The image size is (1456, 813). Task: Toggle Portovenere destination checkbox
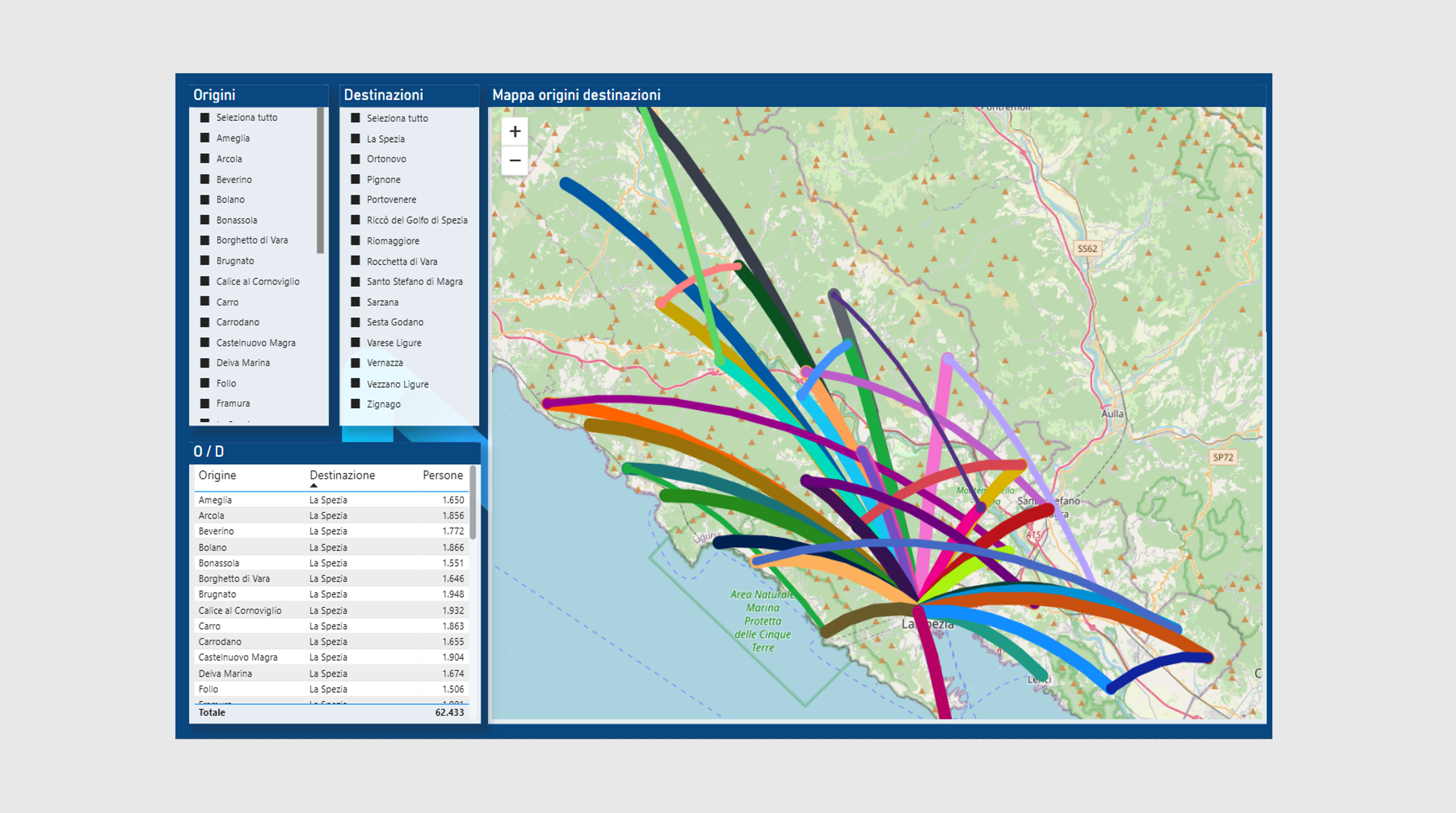(x=355, y=200)
